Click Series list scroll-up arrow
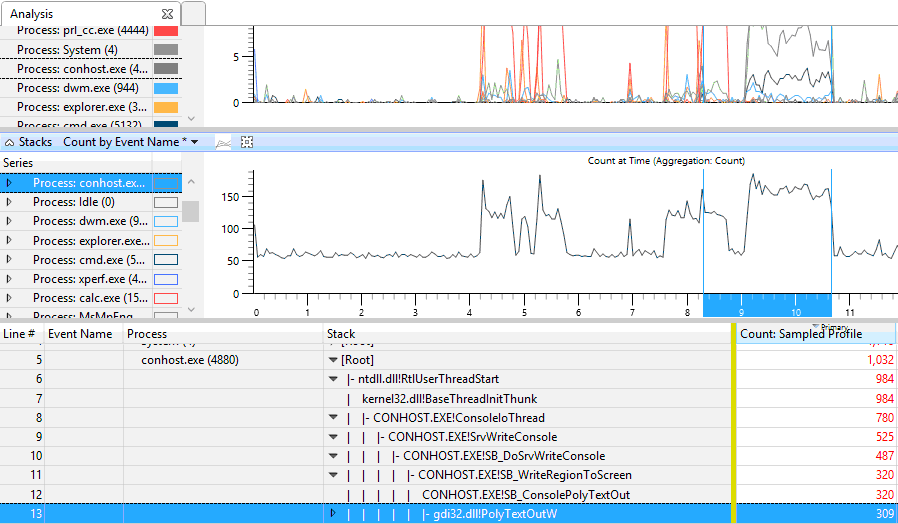Image resolution: width=898 pixels, height=524 pixels. [191, 182]
